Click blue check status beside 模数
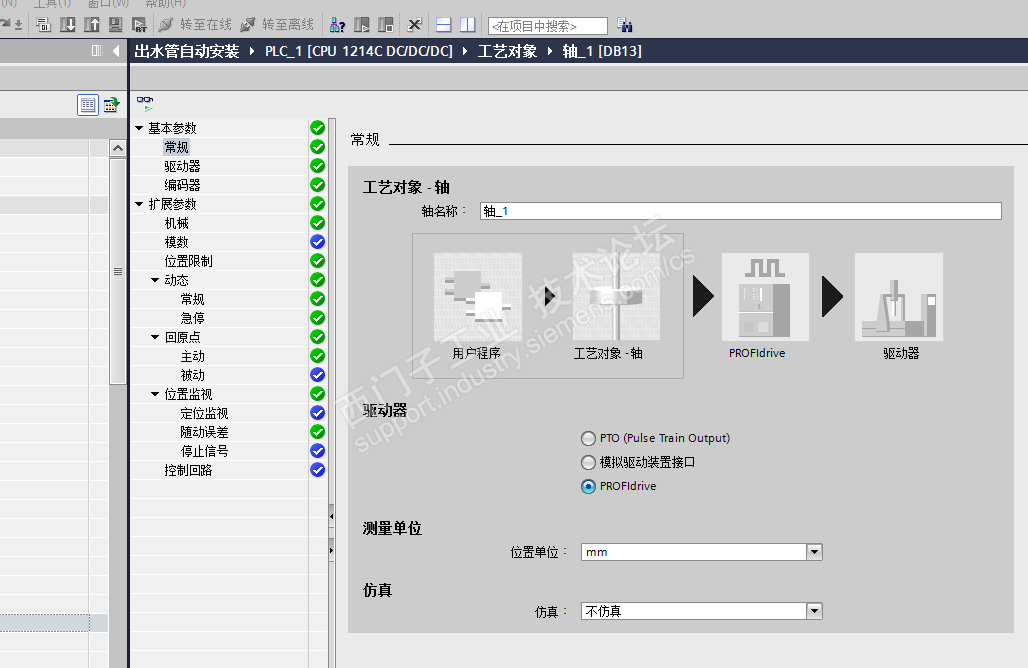 317,242
